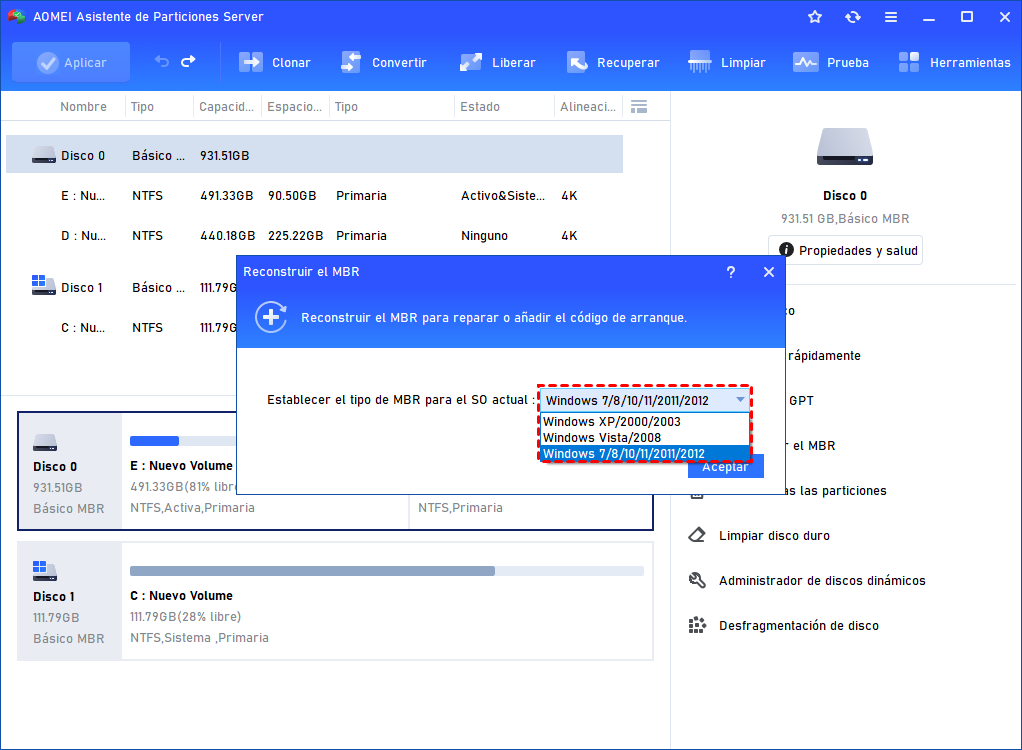Open the Recuperar menu
The width and height of the screenshot is (1022, 750).
click(x=613, y=63)
